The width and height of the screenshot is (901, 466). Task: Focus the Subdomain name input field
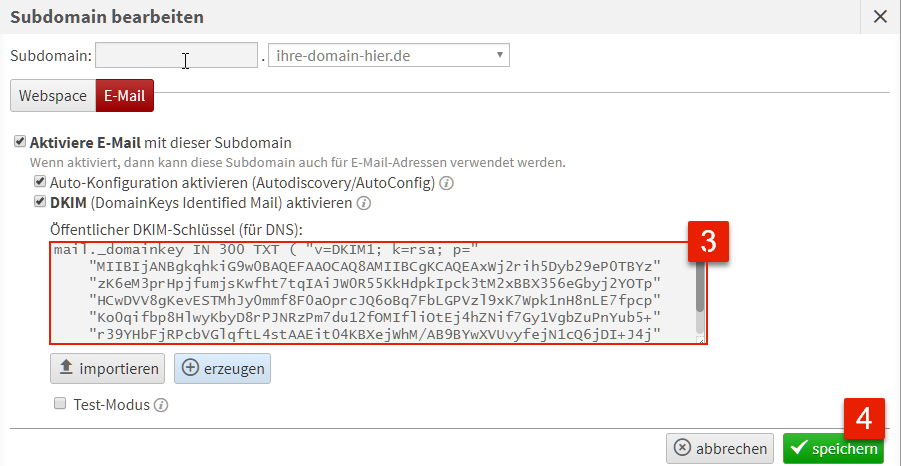point(177,55)
